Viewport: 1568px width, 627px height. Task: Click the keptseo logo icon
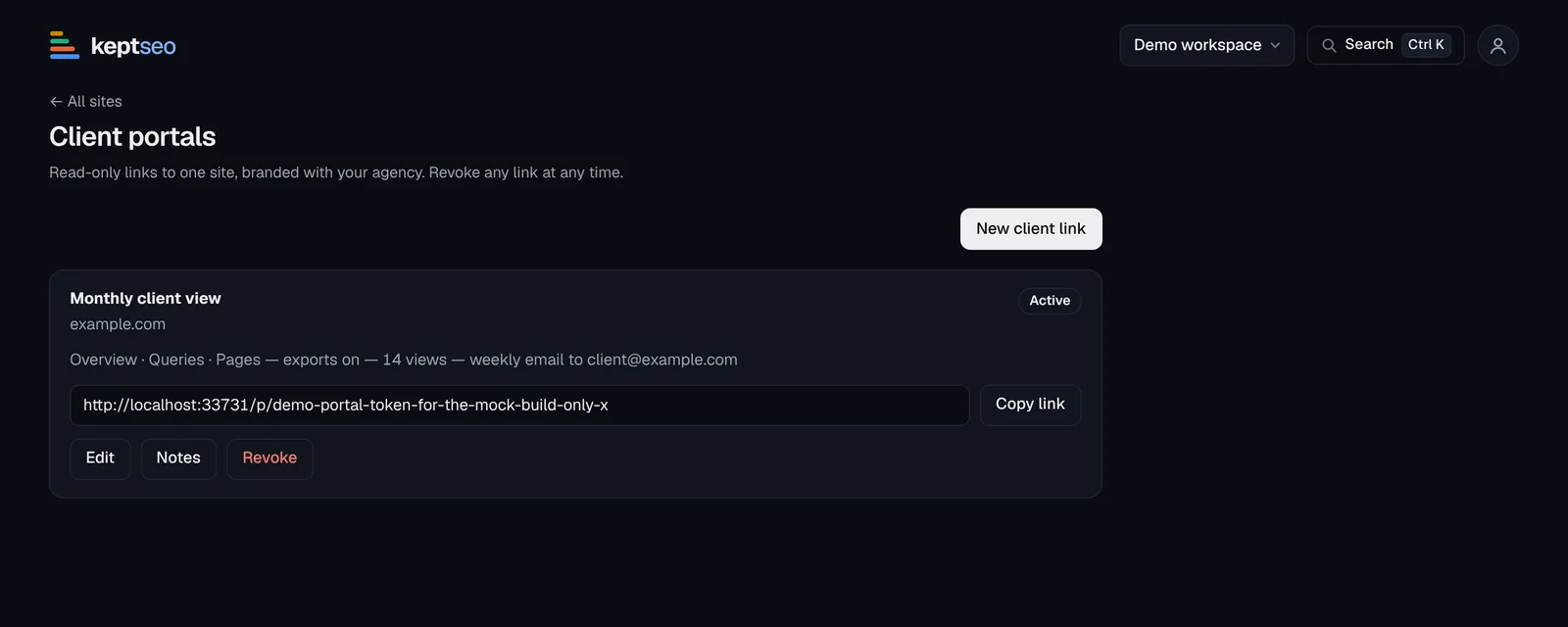tap(65, 45)
